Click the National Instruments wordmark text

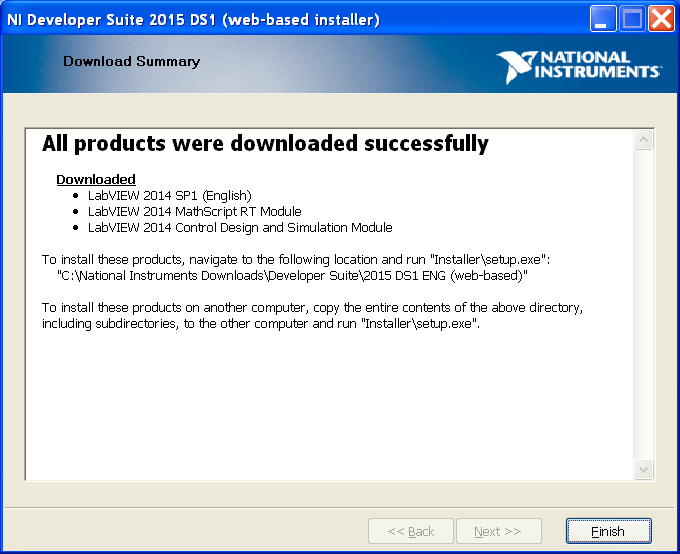tap(599, 65)
